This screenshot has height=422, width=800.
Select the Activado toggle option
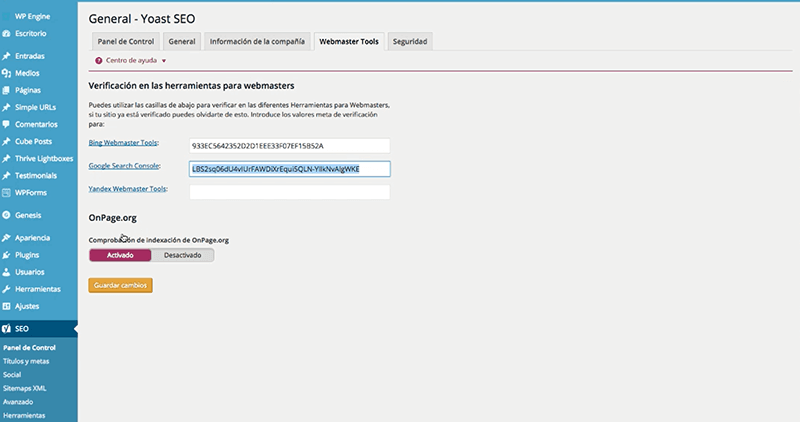point(120,255)
